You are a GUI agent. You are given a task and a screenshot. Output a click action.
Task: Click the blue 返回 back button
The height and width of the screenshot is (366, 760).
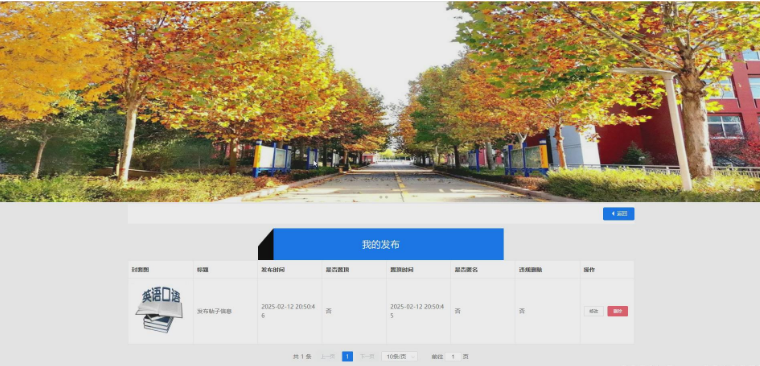[x=618, y=214]
